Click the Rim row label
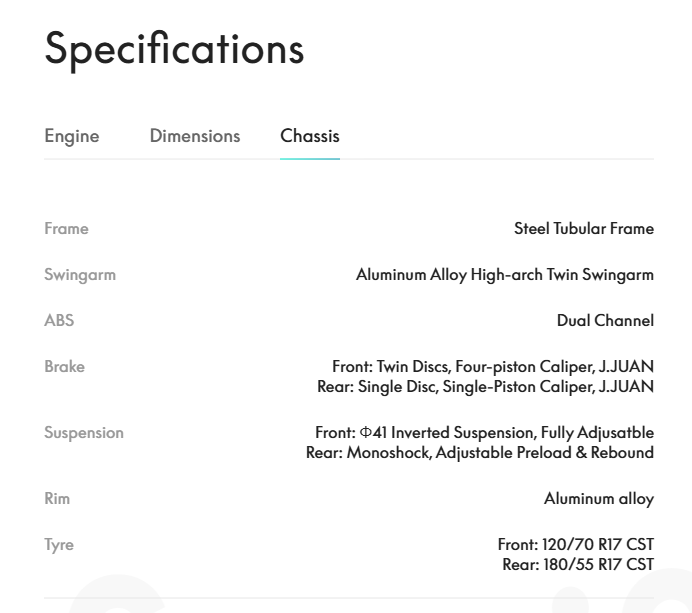 (x=57, y=498)
